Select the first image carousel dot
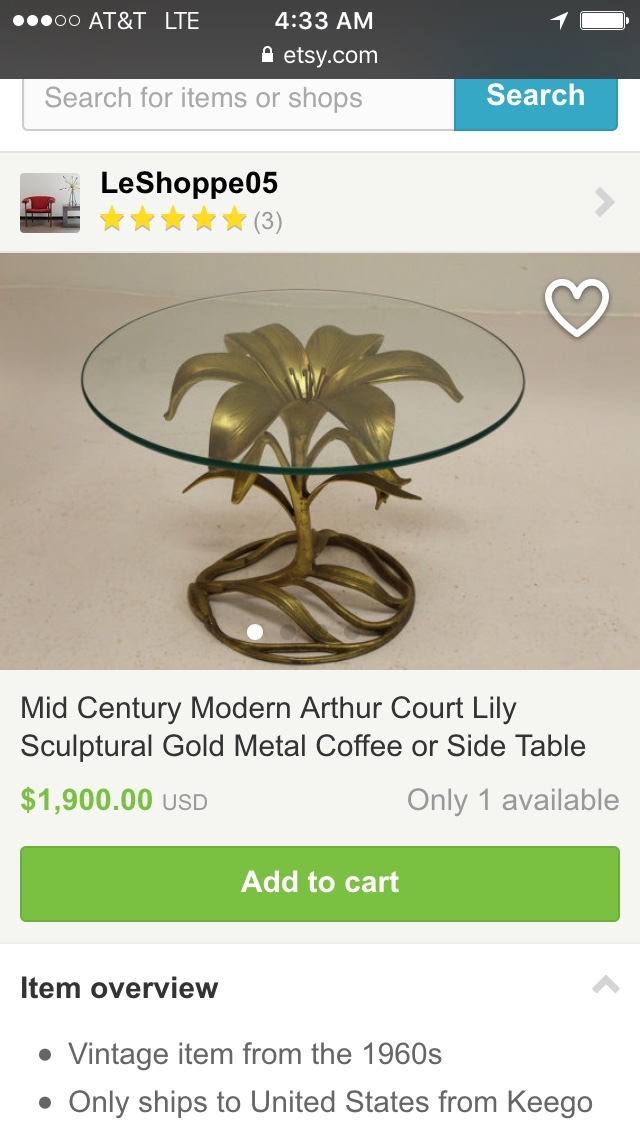The width and height of the screenshot is (640, 1136). click(x=254, y=632)
